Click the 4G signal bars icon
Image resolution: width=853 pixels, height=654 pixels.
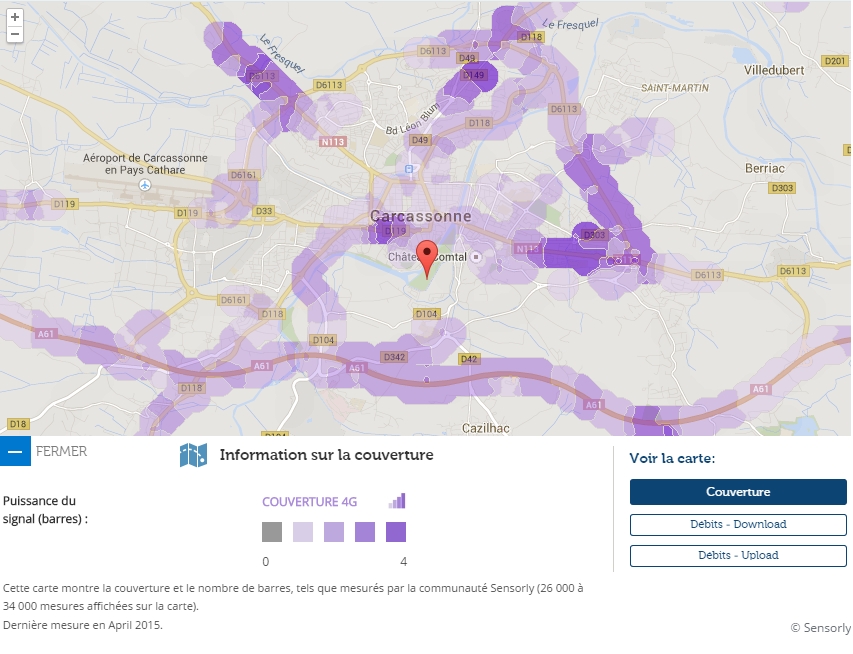click(x=397, y=501)
